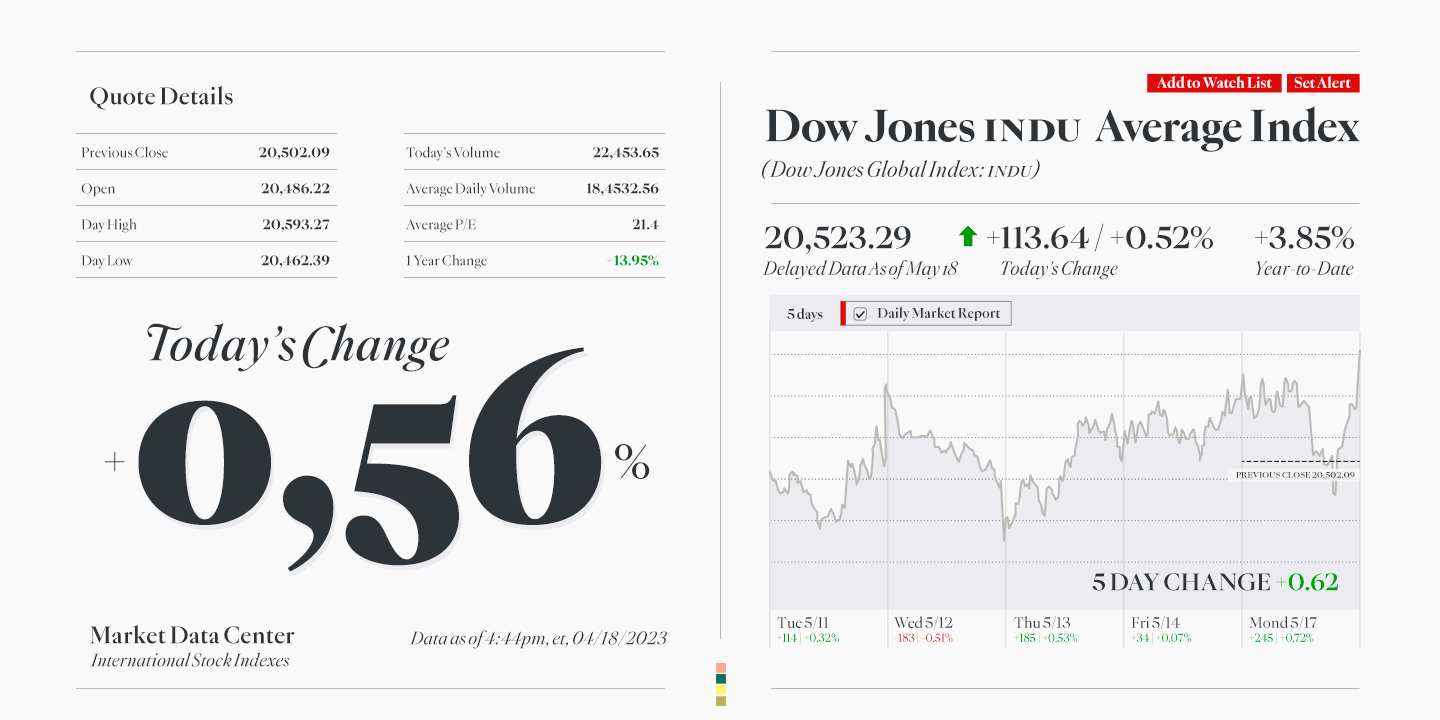Image resolution: width=1440 pixels, height=720 pixels.
Task: Click the Year-to-Date label
Action: (1304, 269)
